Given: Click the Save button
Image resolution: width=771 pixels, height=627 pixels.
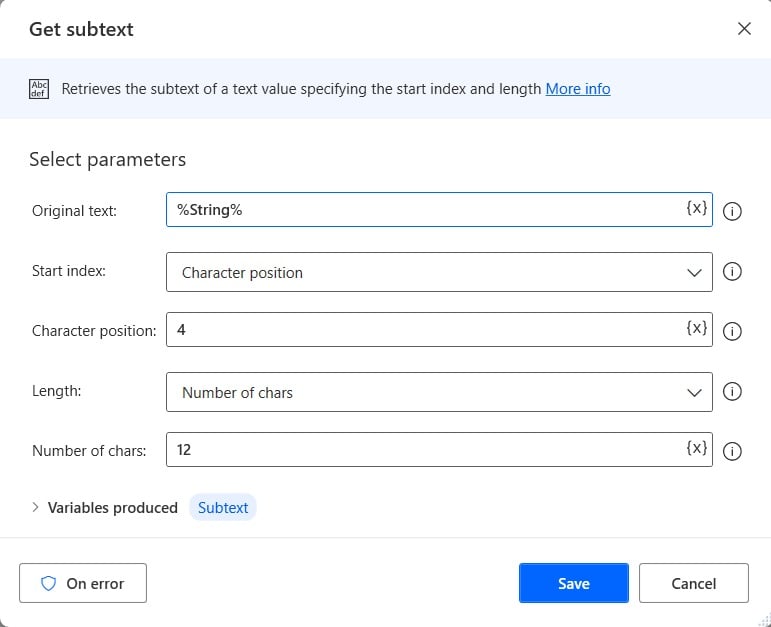Looking at the screenshot, I should coord(573,583).
